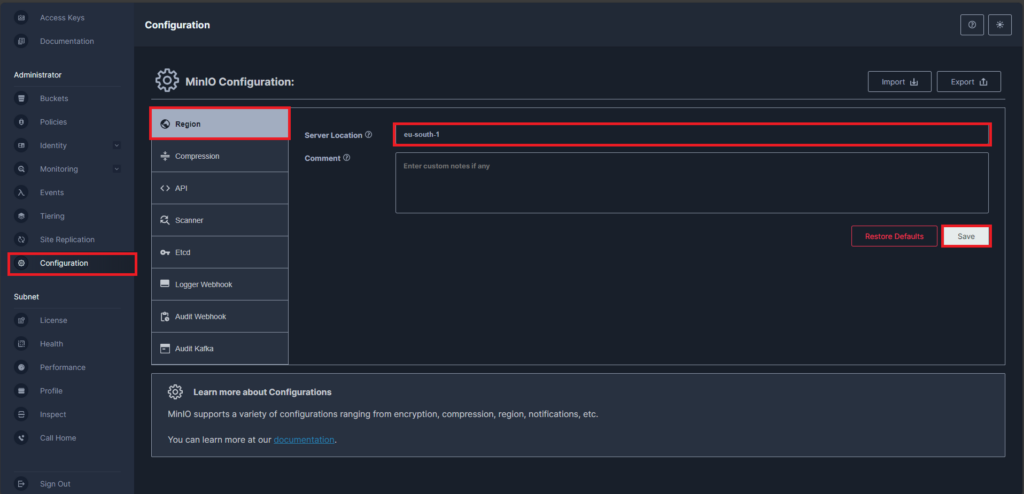Save the region configuration

coord(966,236)
